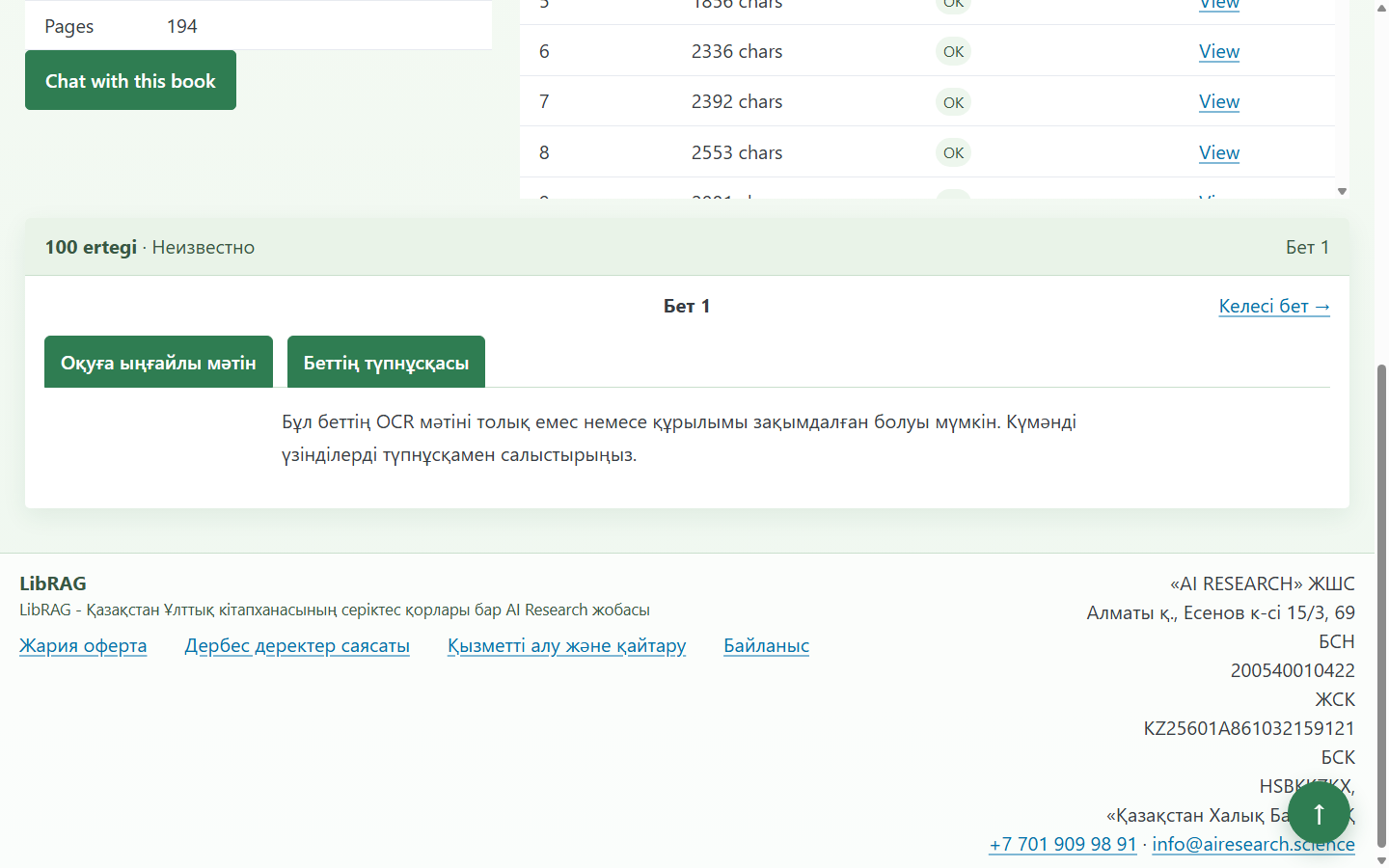The image size is (1389, 868).
Task: Click the «AI RESEARCH» ЖШС company name
Action: (x=1262, y=583)
